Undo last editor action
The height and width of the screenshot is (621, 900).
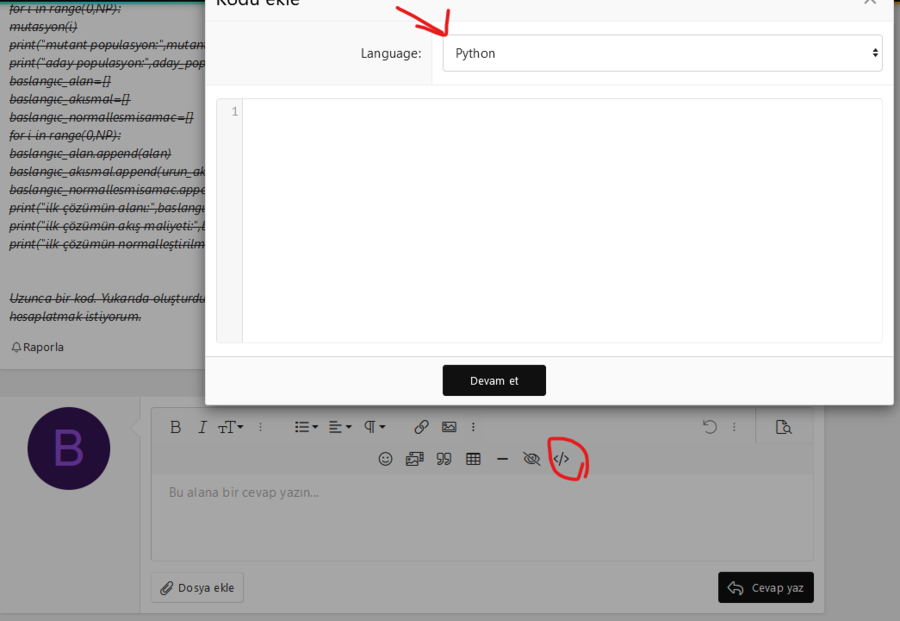[x=710, y=427]
